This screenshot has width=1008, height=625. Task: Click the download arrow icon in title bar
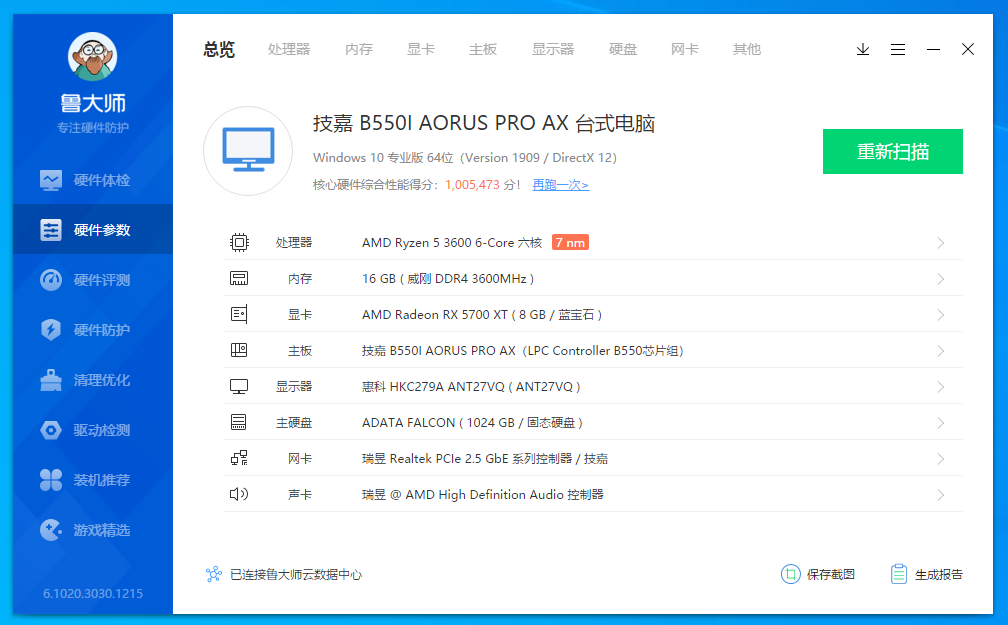(863, 49)
